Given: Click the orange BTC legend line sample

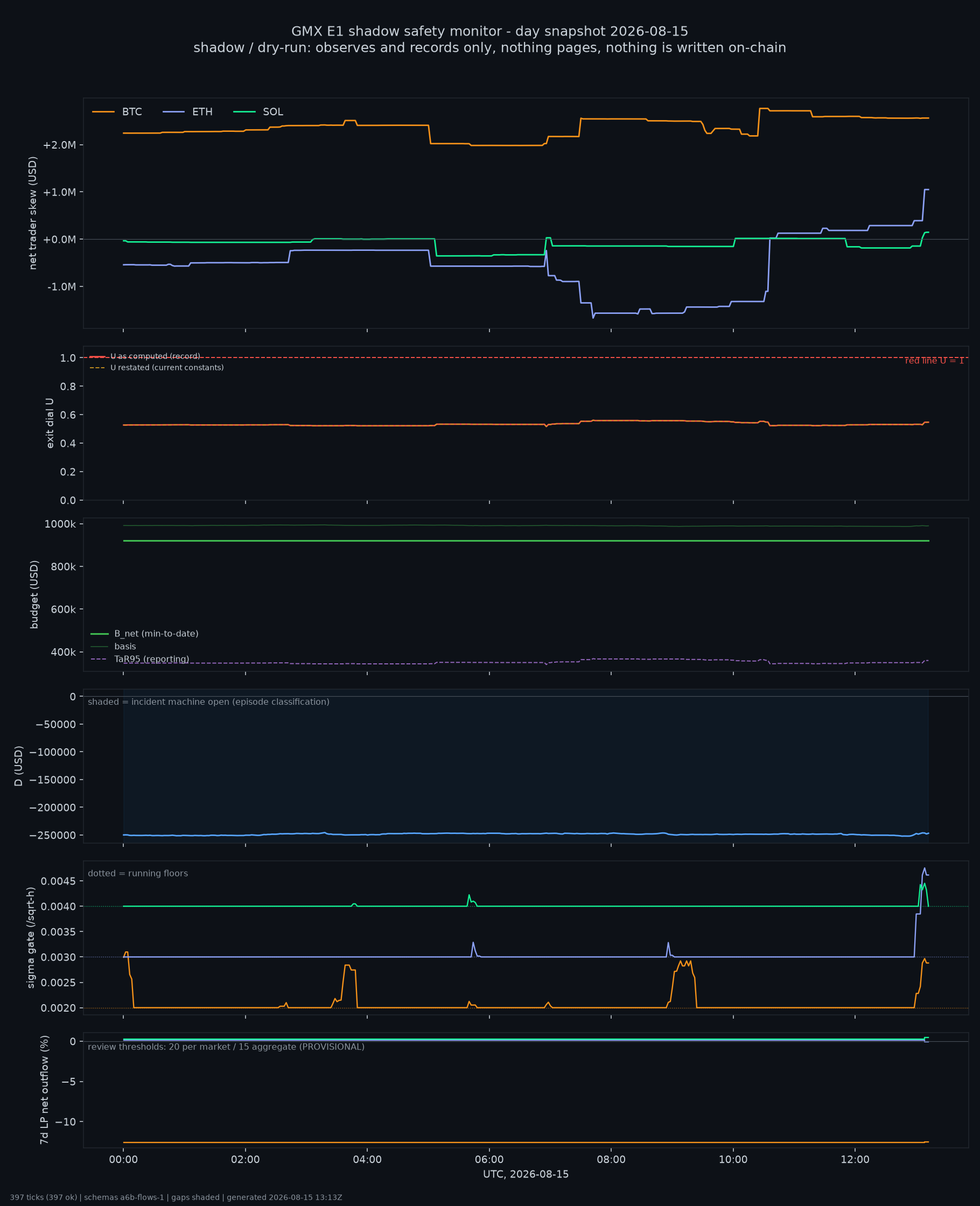Looking at the screenshot, I should pos(103,112).
